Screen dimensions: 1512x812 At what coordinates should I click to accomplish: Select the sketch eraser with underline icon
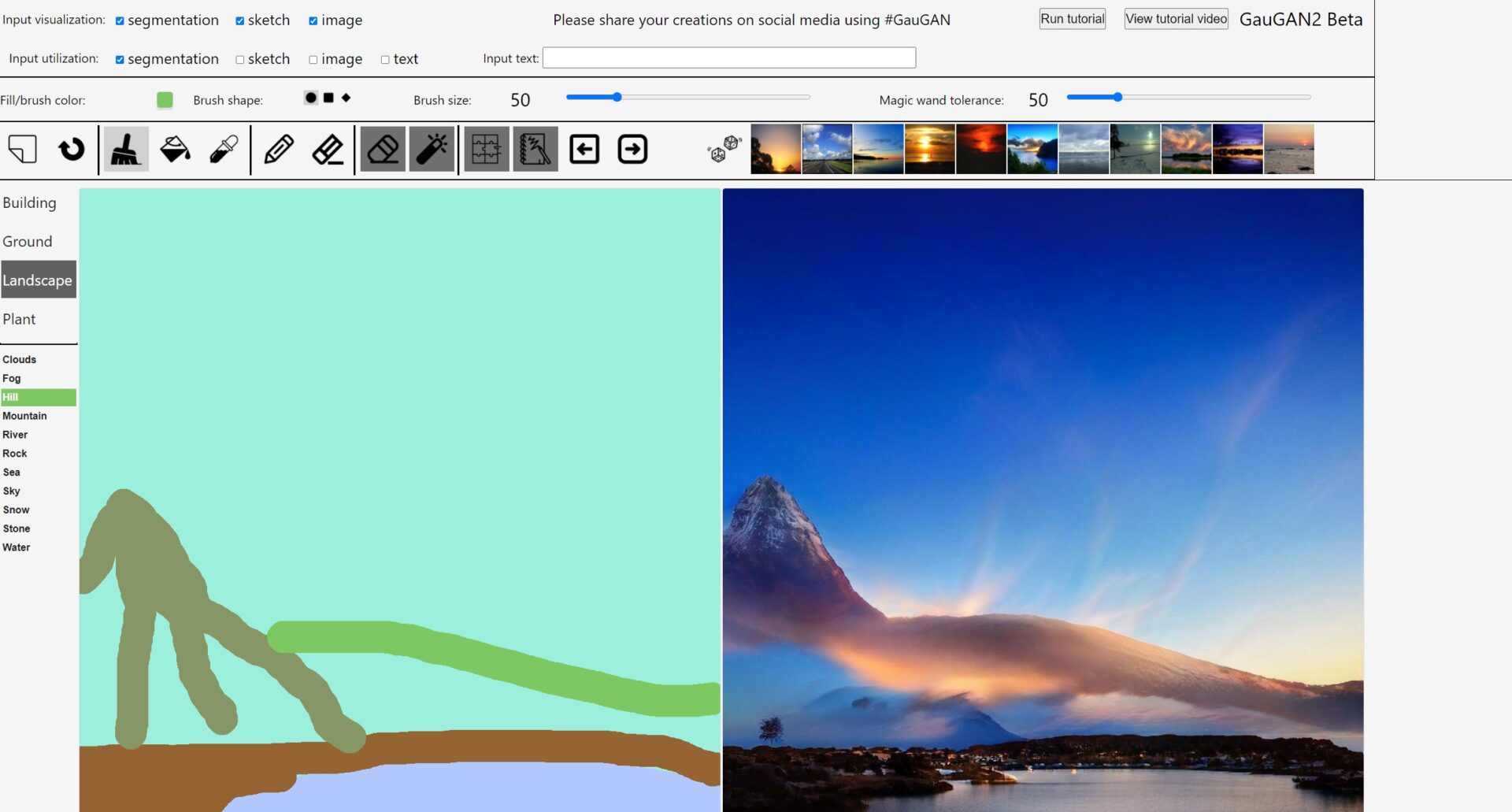point(328,149)
